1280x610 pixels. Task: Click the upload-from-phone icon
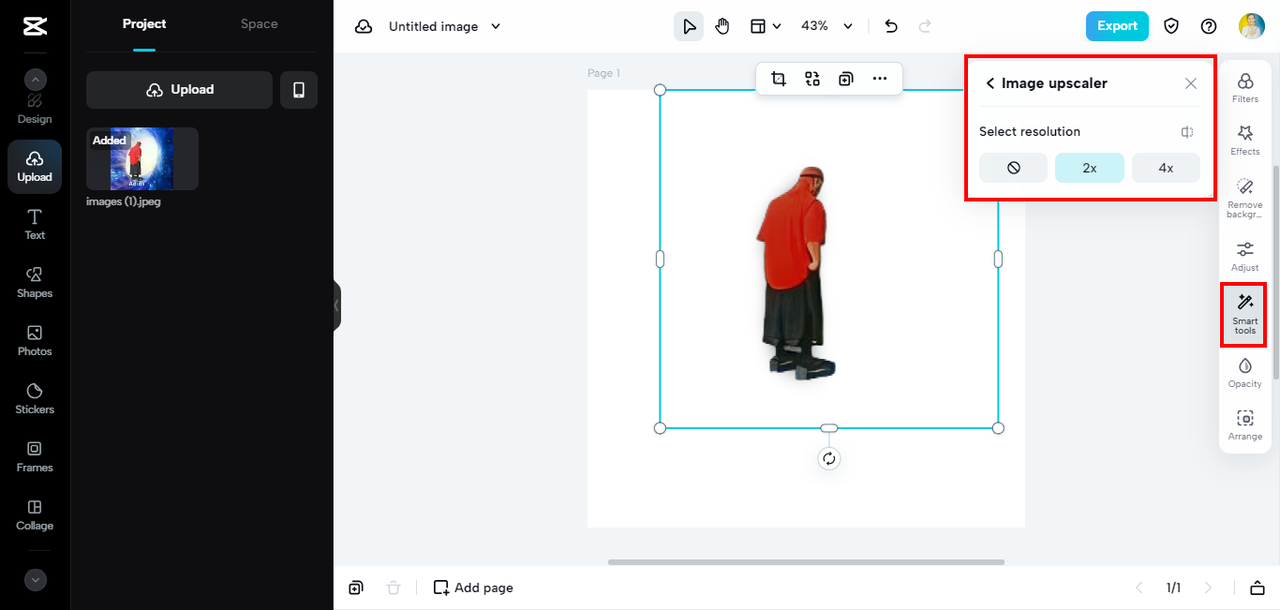click(x=298, y=90)
